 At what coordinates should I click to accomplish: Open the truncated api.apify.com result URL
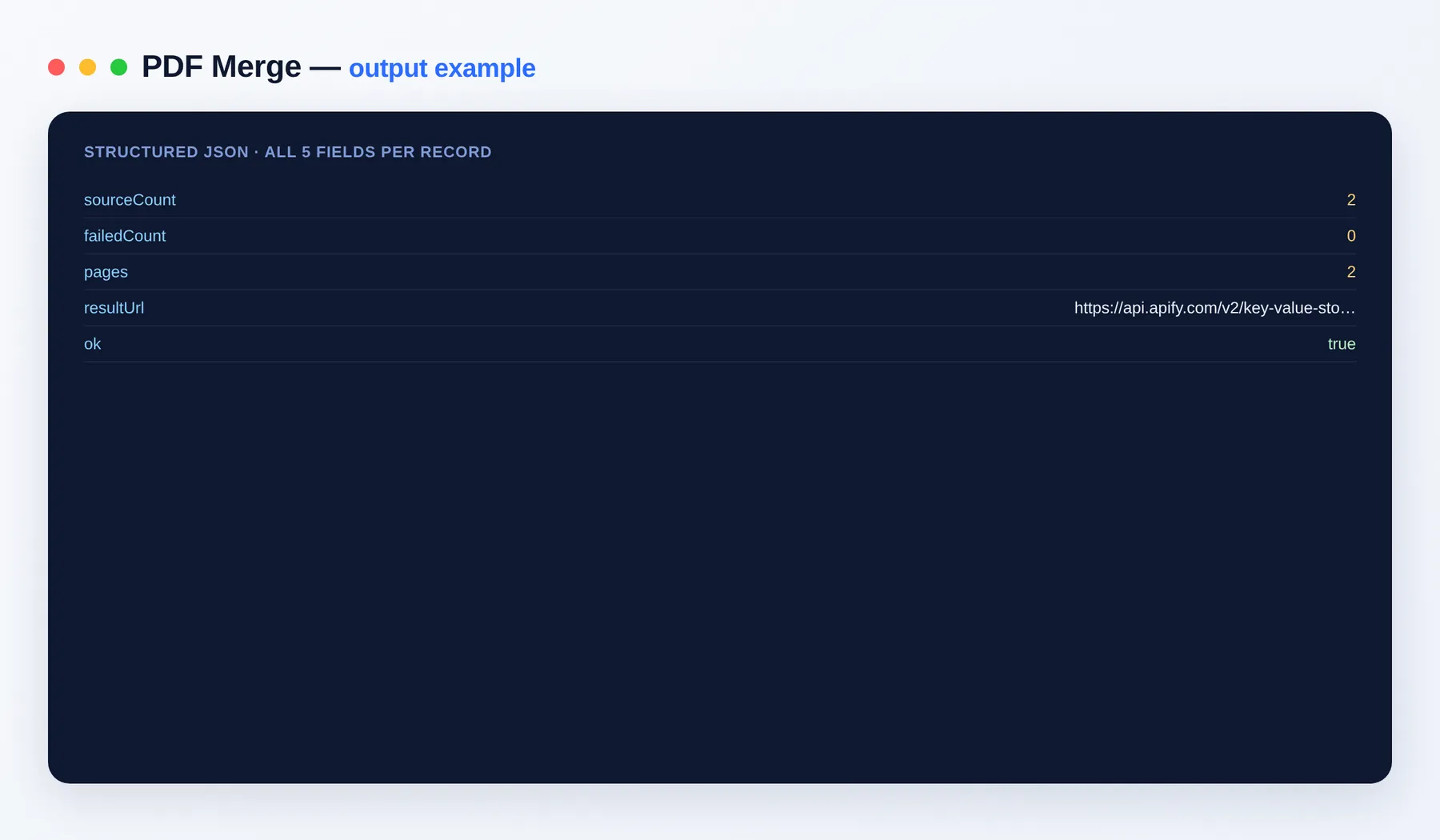(x=1214, y=308)
